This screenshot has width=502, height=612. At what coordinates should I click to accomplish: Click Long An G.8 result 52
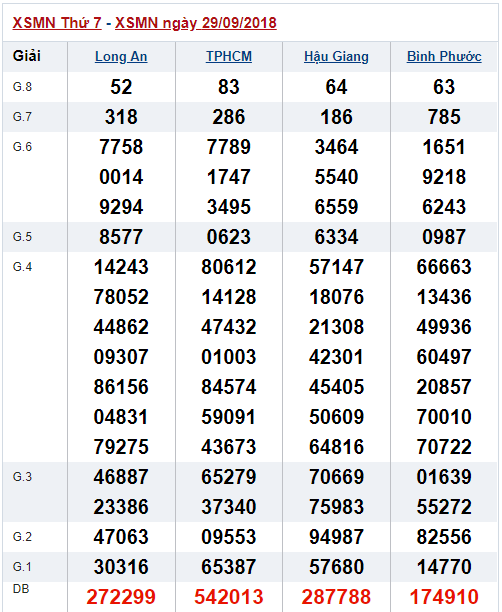coord(121,87)
